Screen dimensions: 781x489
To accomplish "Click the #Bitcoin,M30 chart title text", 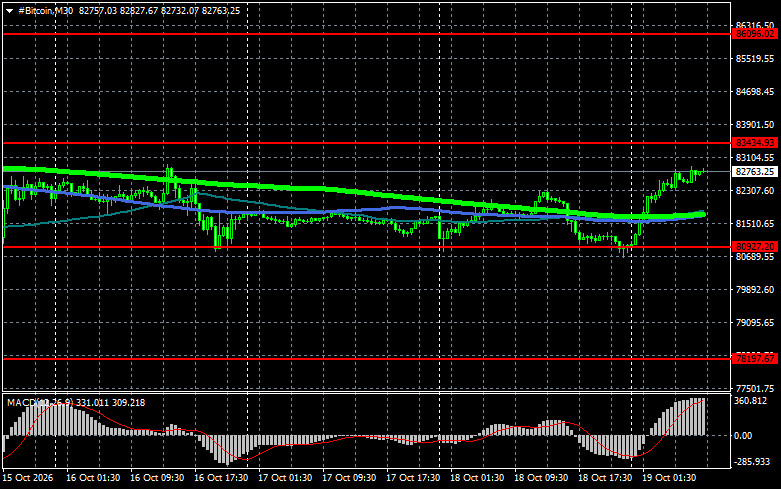I will [45, 11].
